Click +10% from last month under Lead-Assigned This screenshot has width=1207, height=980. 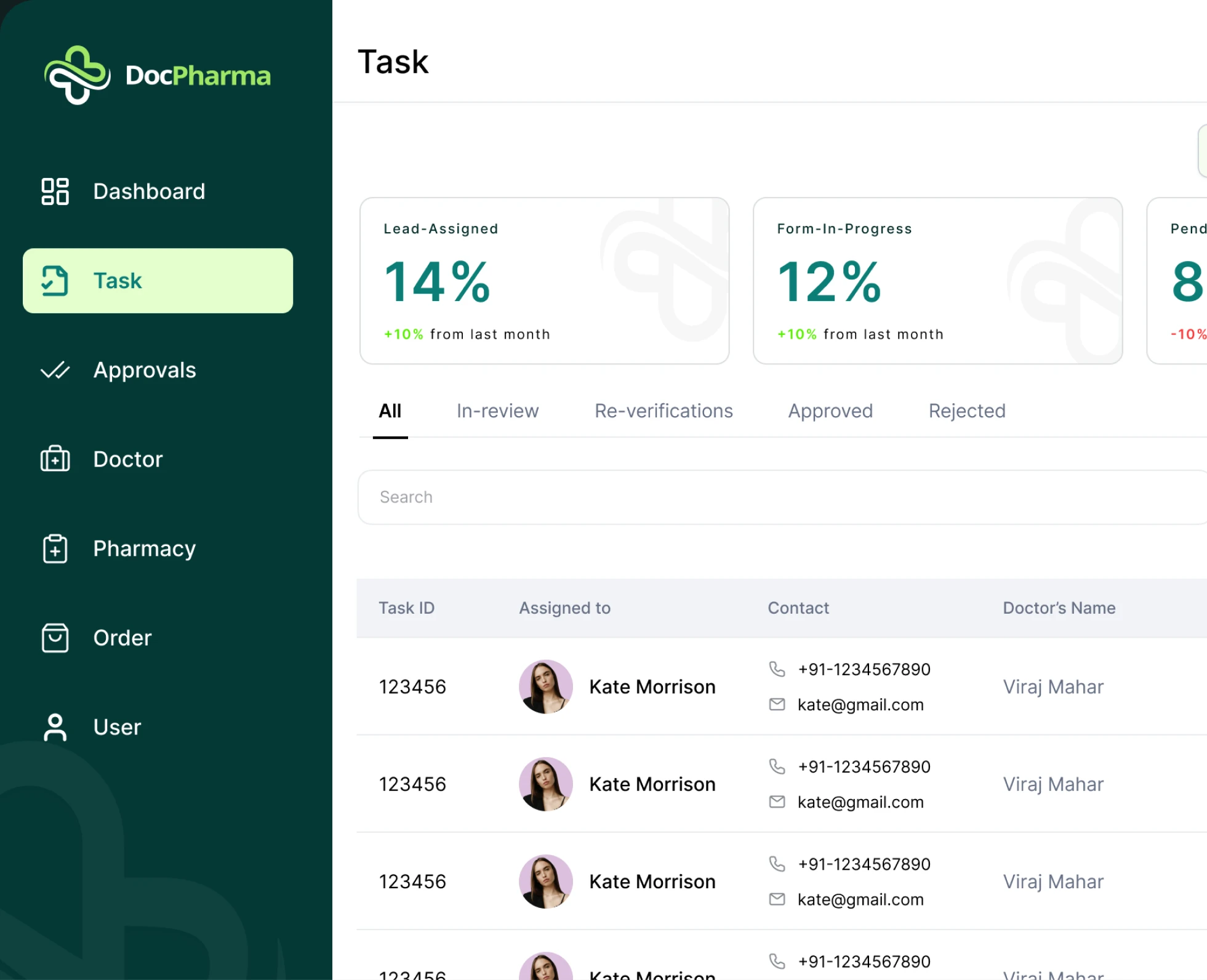pyautogui.click(x=467, y=334)
